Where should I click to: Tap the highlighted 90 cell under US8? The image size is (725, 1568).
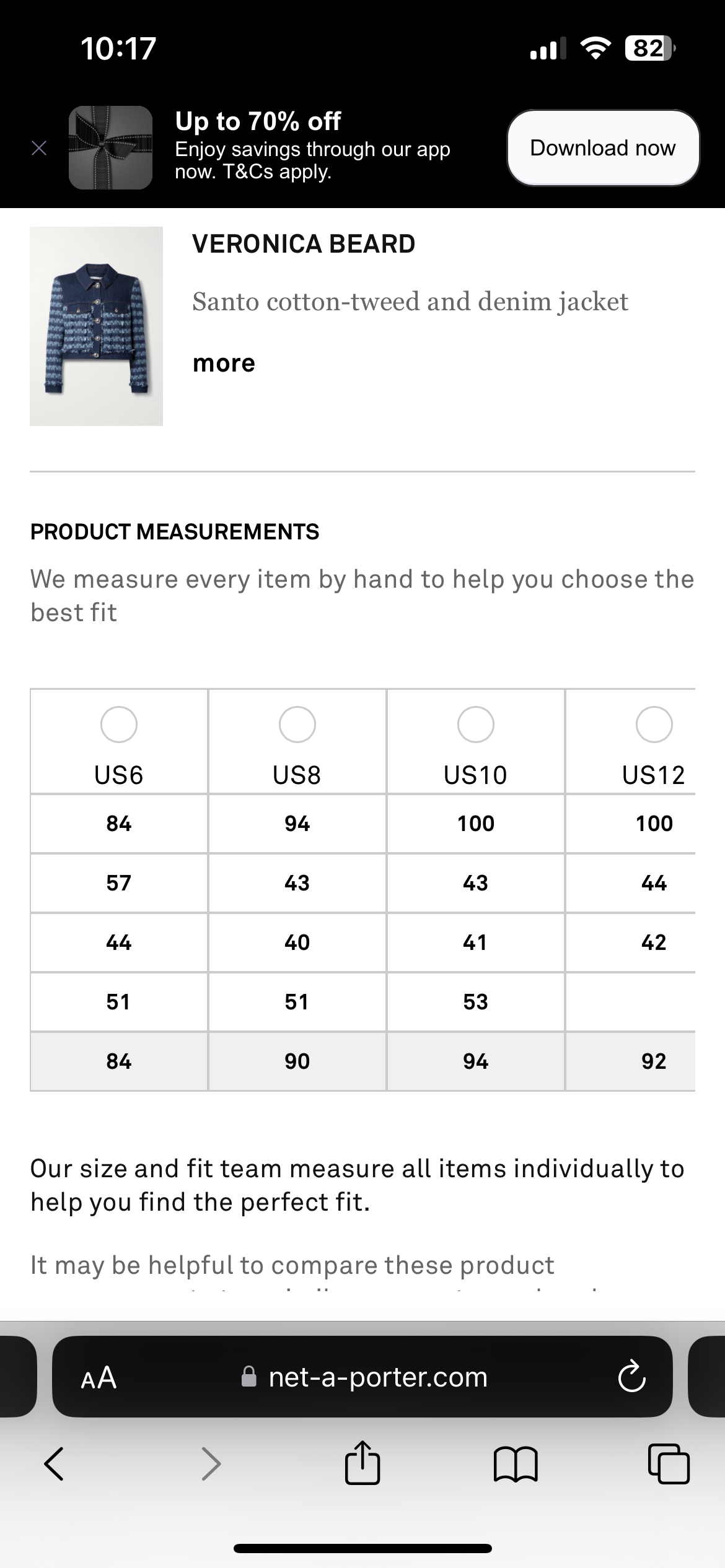tap(297, 1061)
